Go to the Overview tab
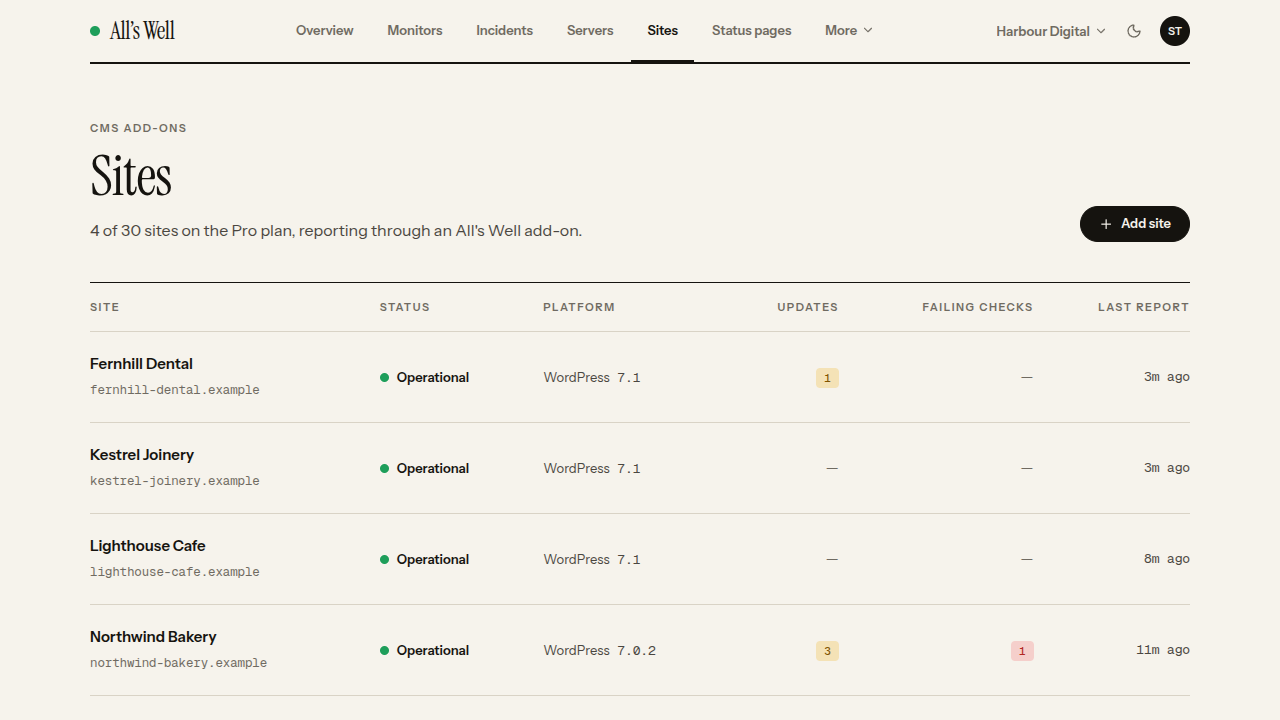This screenshot has height=720, width=1280. (x=325, y=31)
